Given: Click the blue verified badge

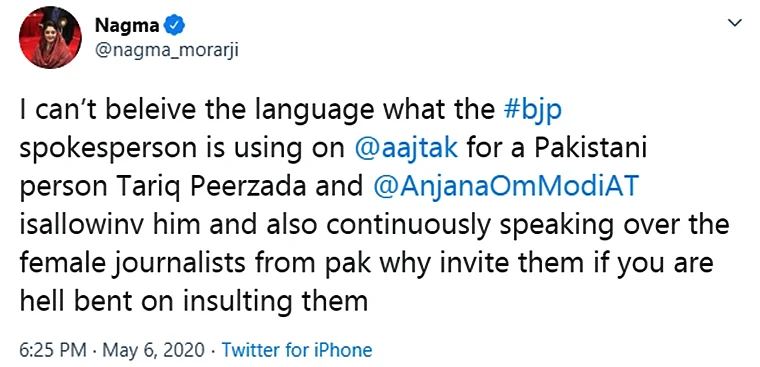Looking at the screenshot, I should click(x=174, y=25).
